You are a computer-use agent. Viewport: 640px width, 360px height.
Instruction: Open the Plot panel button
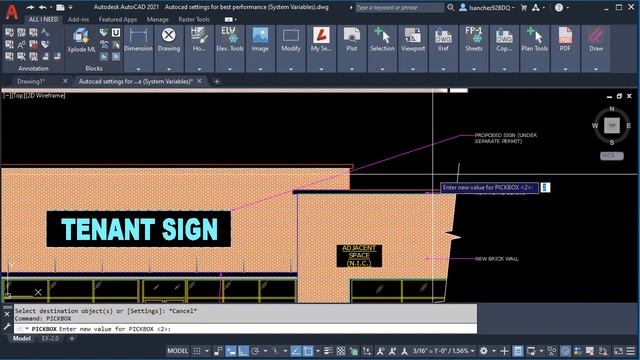351,41
